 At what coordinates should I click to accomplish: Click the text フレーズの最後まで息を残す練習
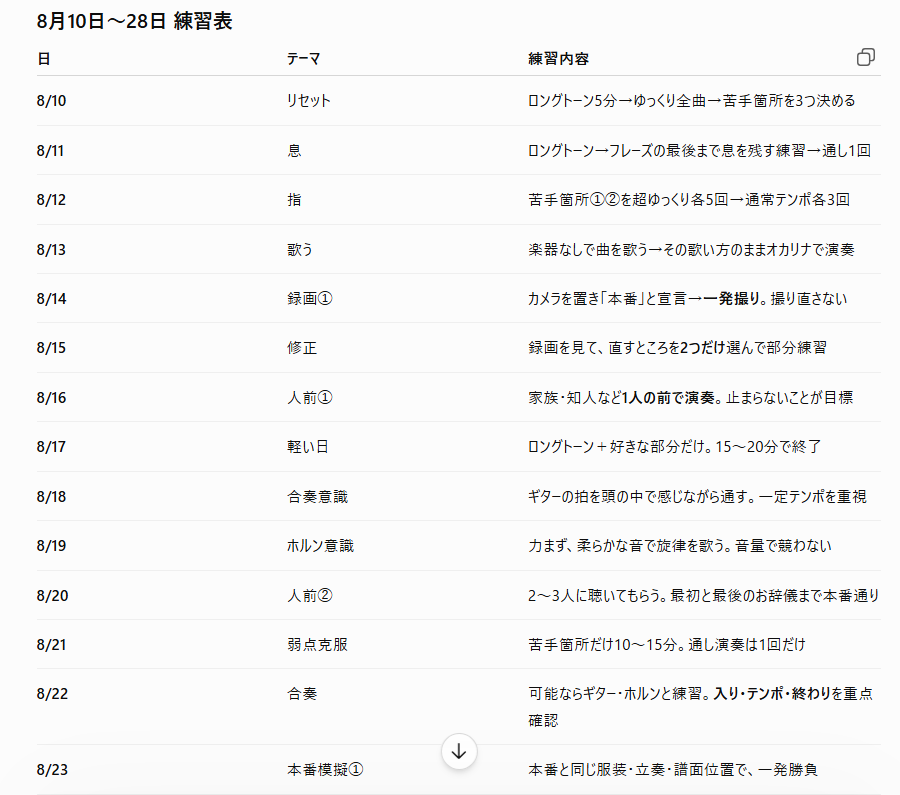pyautogui.click(x=708, y=150)
